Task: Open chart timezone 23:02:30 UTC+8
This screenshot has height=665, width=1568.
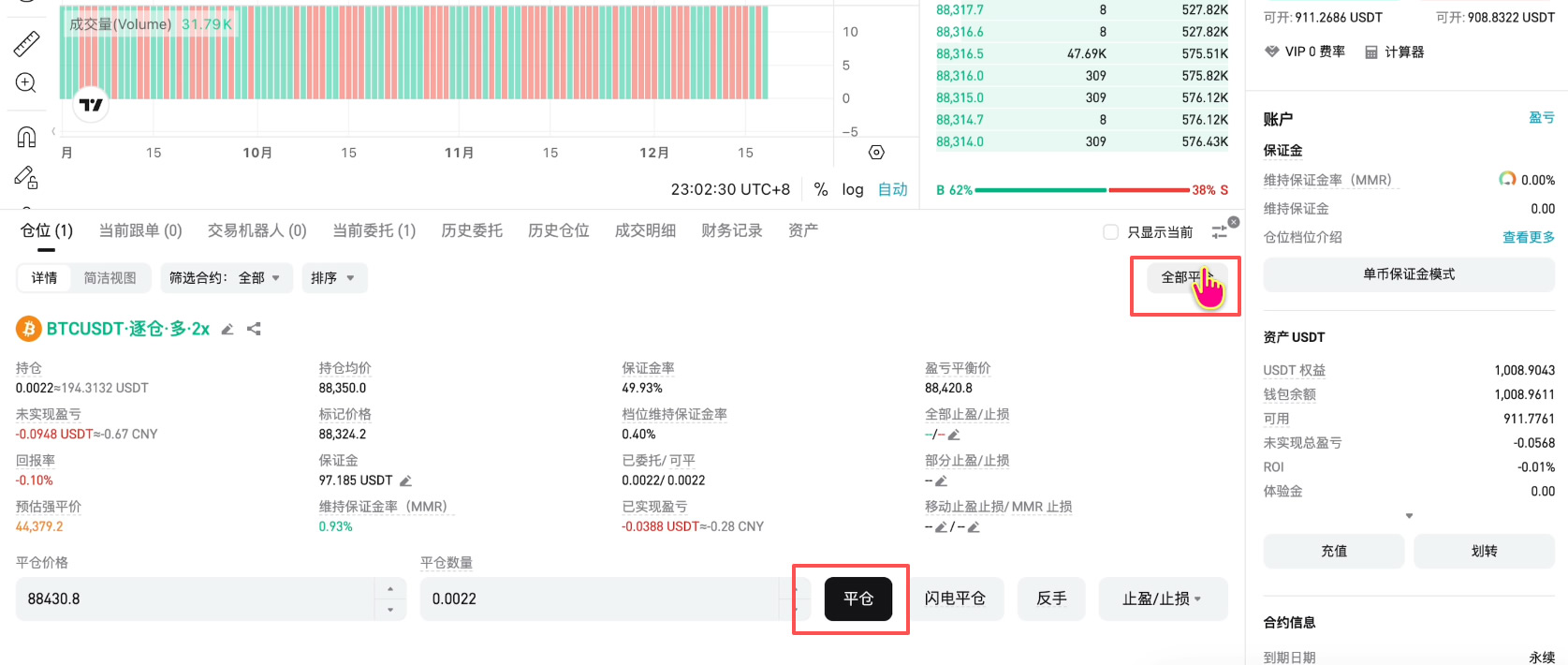Action: coord(730,189)
